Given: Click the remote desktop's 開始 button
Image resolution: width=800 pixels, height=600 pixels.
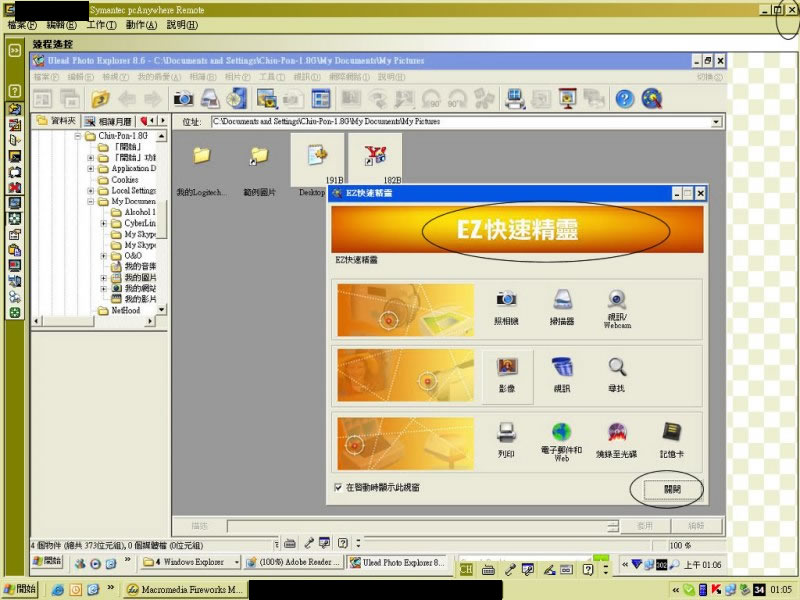Looking at the screenshot, I should 47,562.
